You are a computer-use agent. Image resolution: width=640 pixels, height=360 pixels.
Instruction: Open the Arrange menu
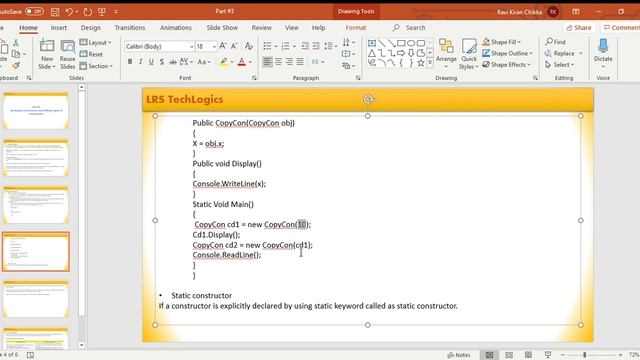click(446, 54)
